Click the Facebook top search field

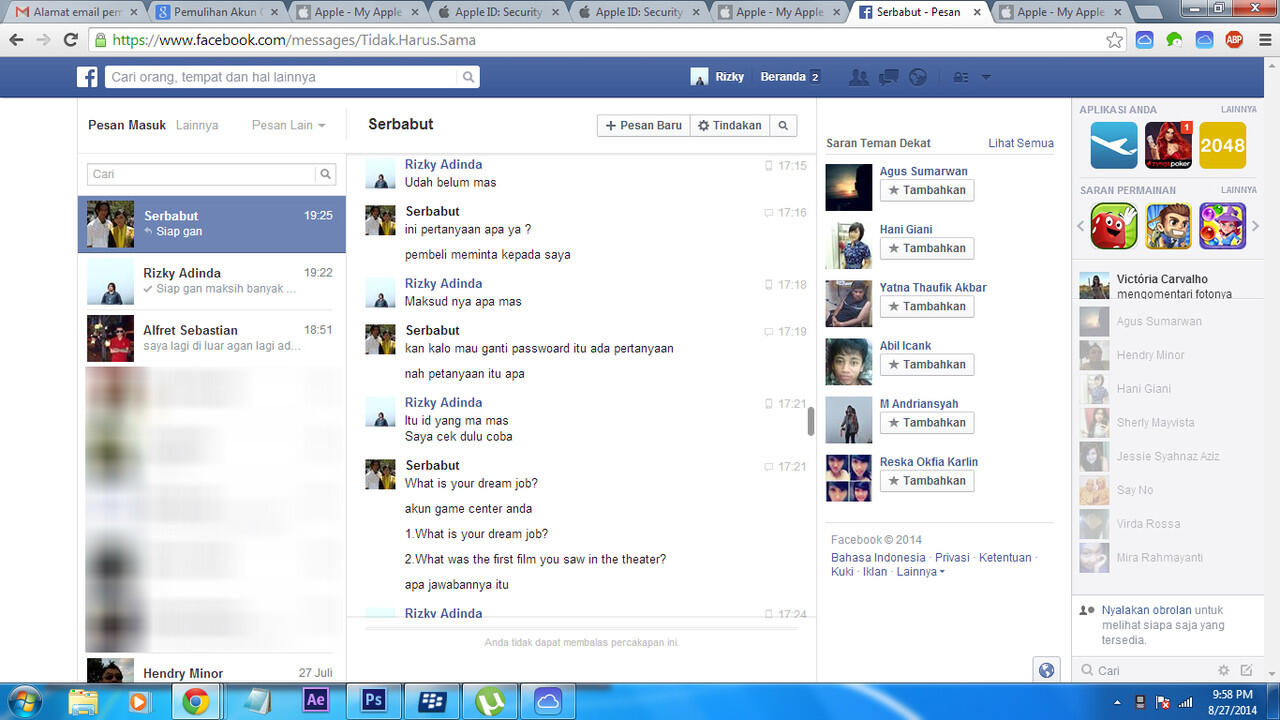click(280, 77)
